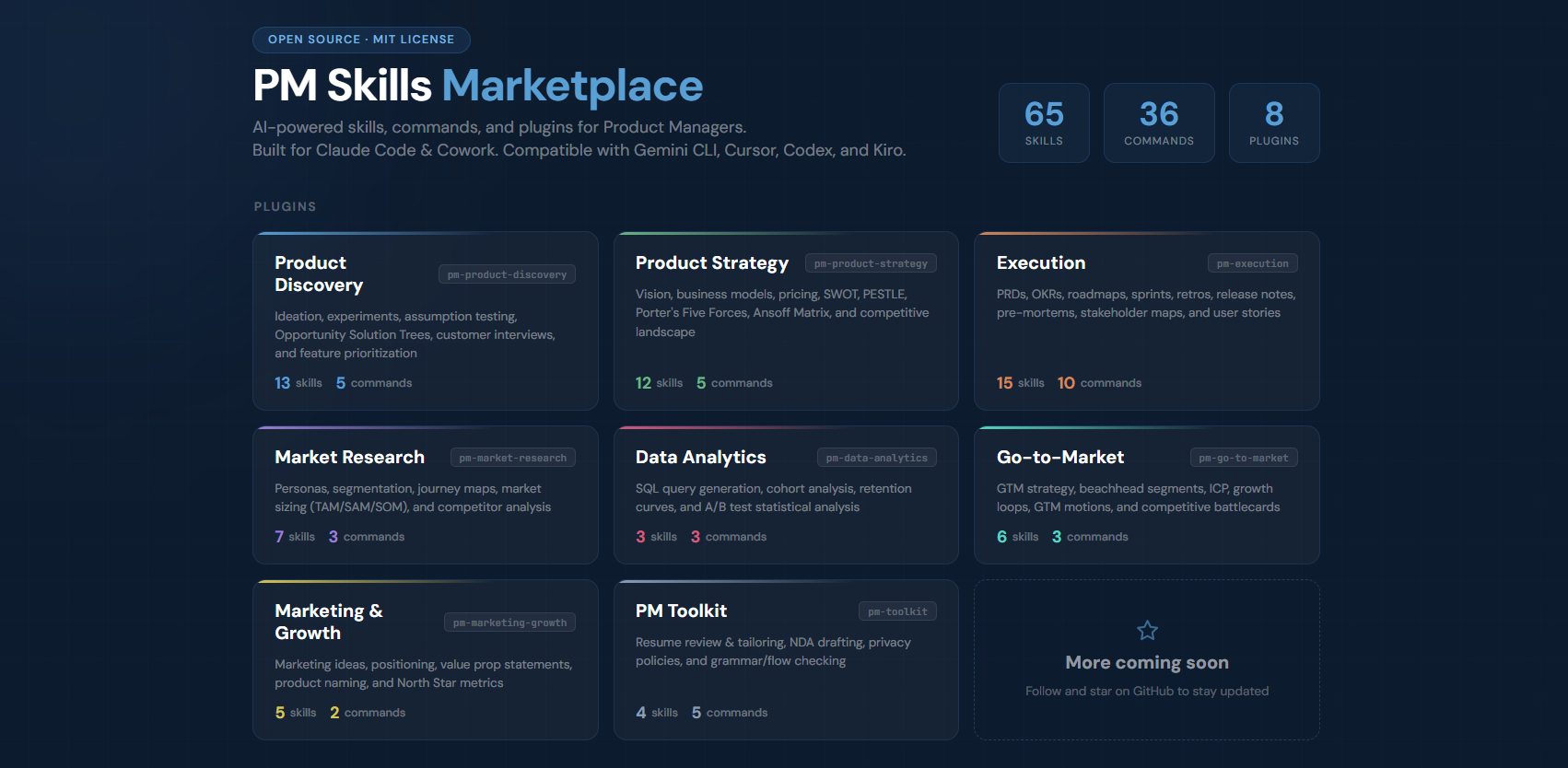Click the 10 commands count in Execution
The height and width of the screenshot is (768, 1568).
(x=1099, y=383)
